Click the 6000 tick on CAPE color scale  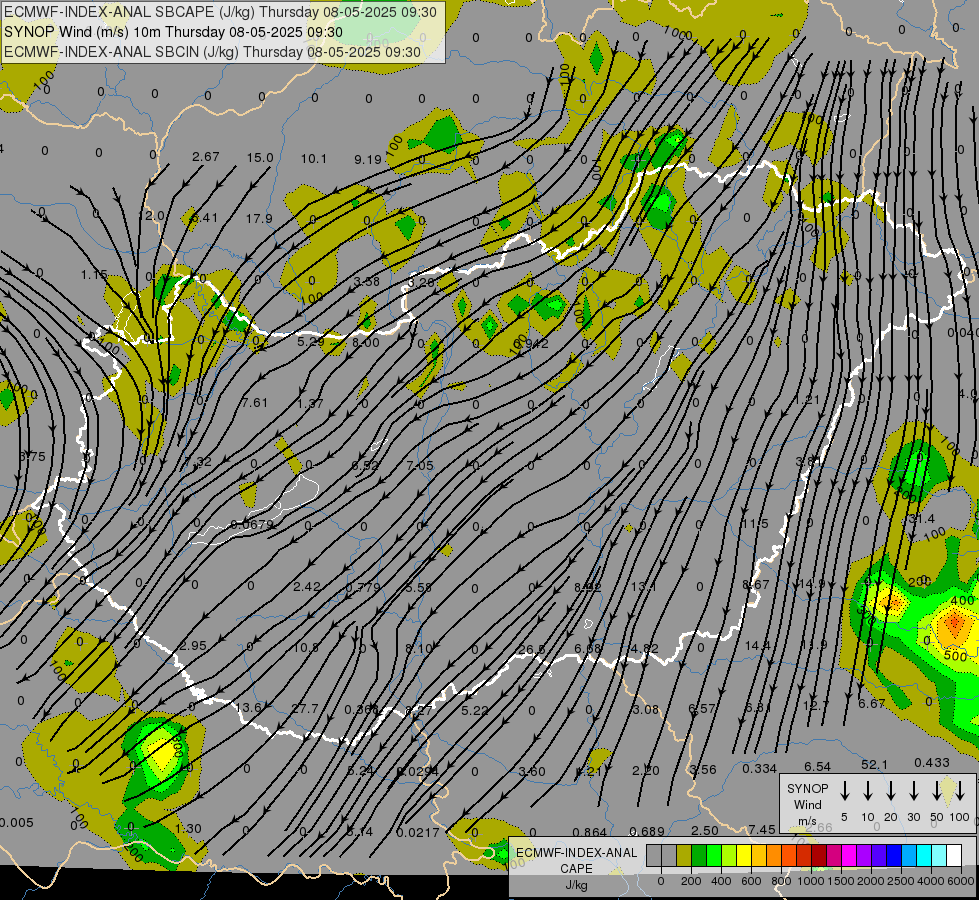961,881
